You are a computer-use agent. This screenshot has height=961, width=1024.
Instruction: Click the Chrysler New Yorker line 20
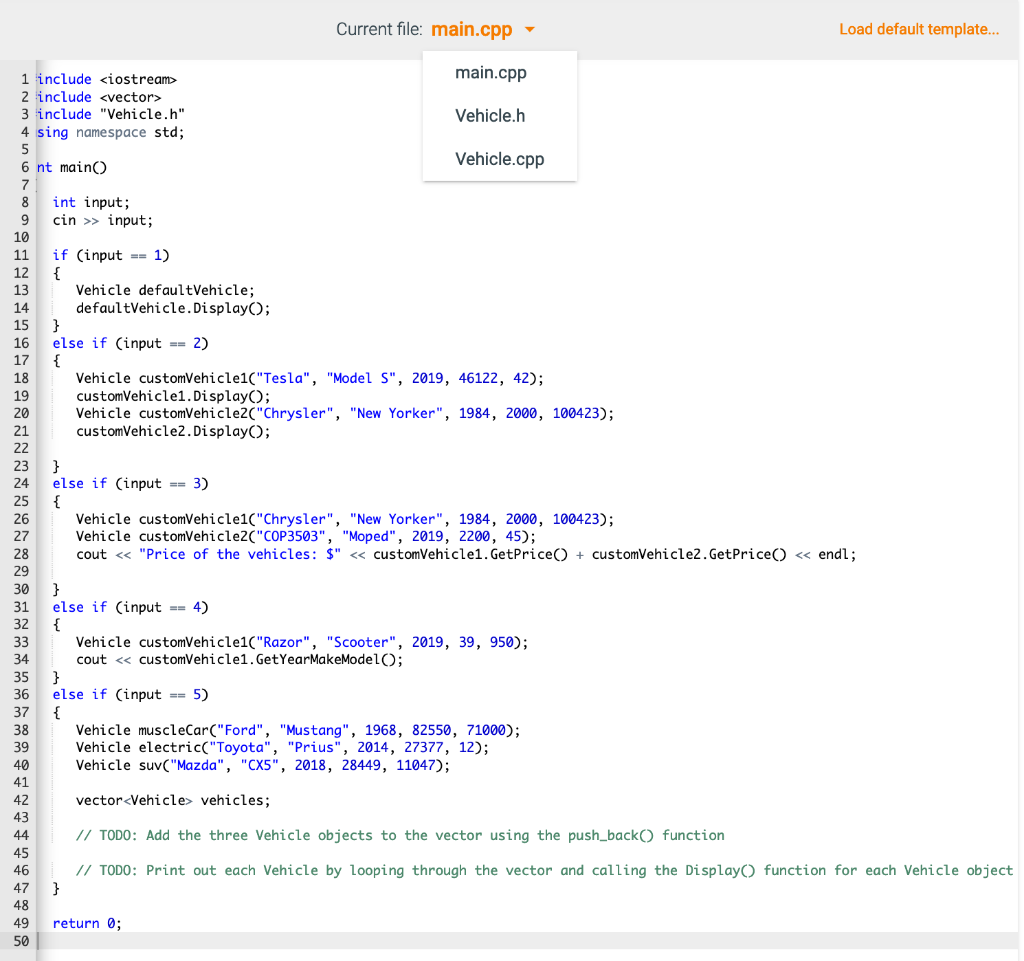pyautogui.click(x=345, y=413)
